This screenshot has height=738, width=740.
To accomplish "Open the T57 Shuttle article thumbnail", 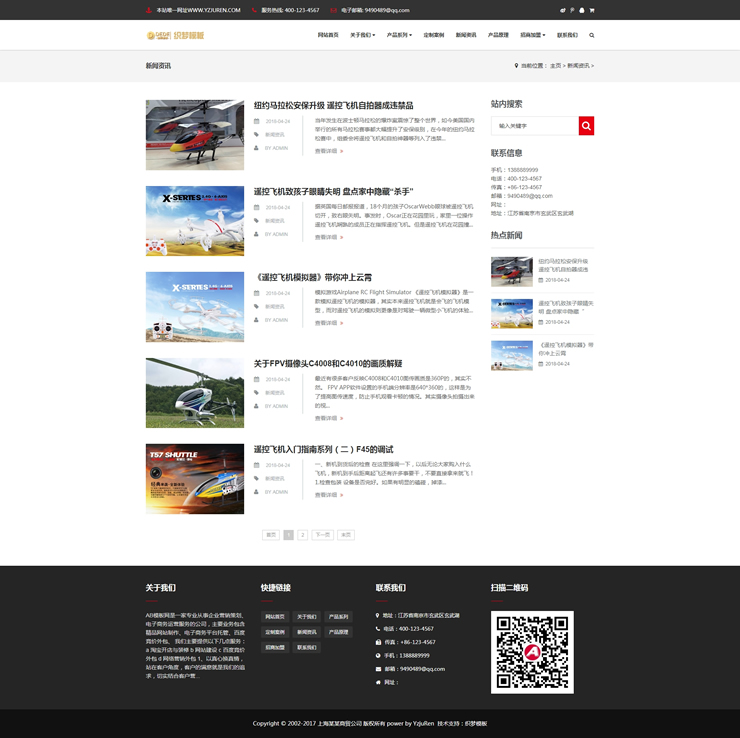I will click(x=195, y=479).
